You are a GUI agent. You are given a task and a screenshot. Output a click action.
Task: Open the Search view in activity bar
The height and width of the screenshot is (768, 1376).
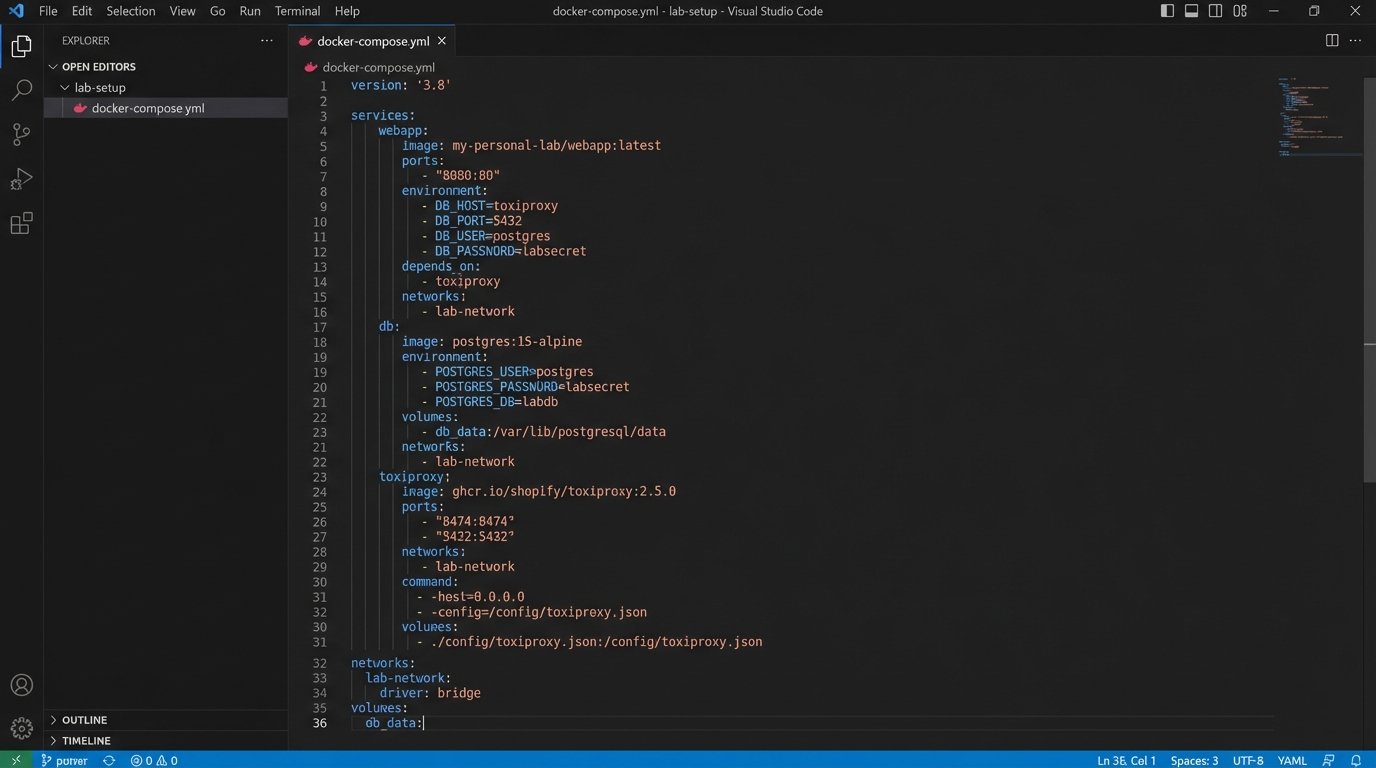click(21, 90)
